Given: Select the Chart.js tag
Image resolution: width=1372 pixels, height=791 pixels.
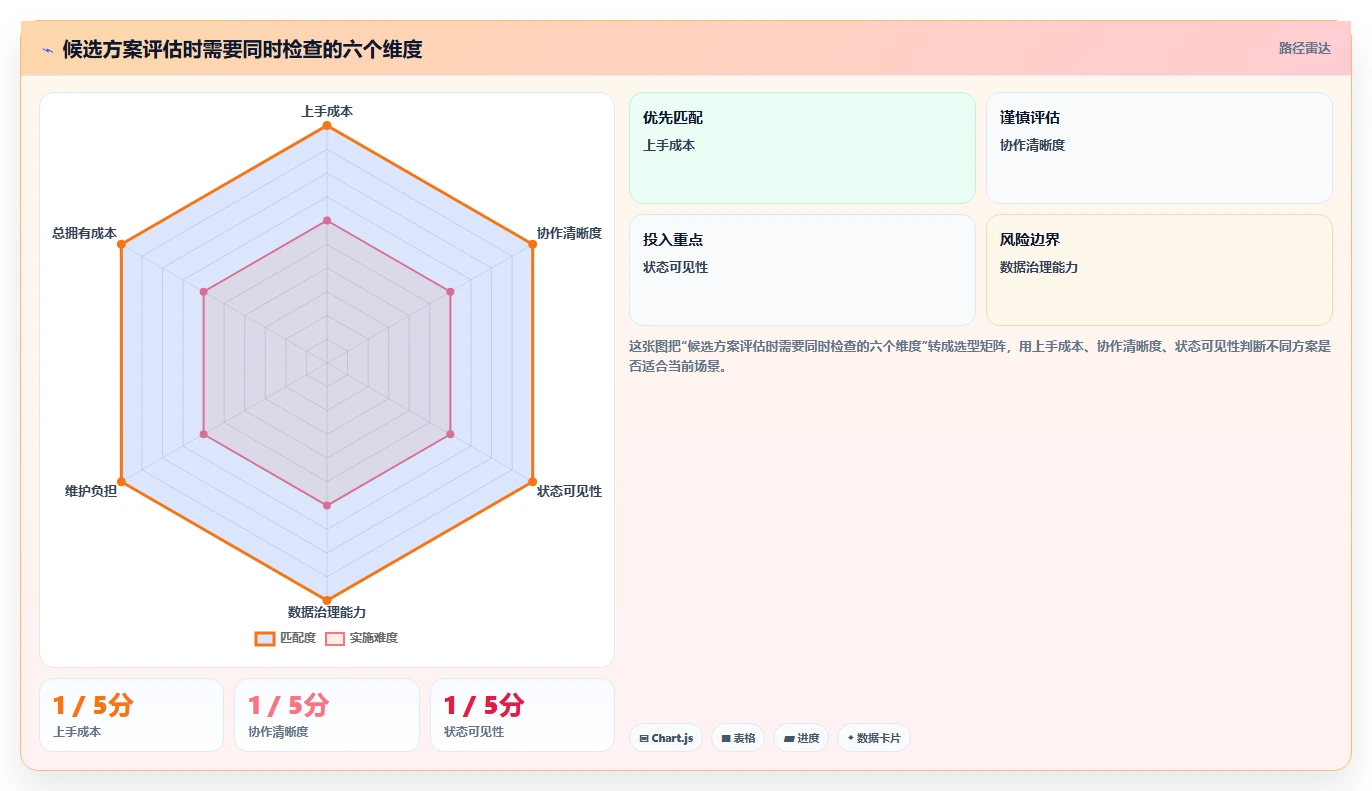Looking at the screenshot, I should pyautogui.click(x=665, y=738).
